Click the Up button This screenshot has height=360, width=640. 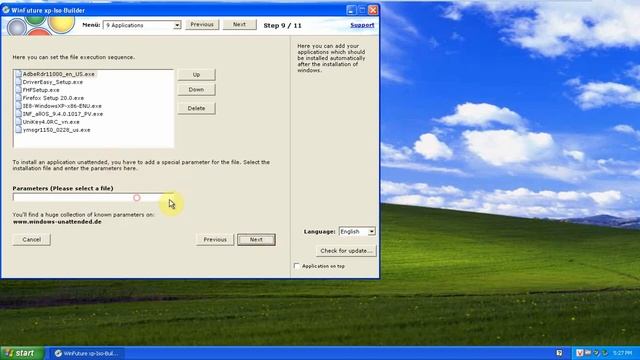pos(196,75)
